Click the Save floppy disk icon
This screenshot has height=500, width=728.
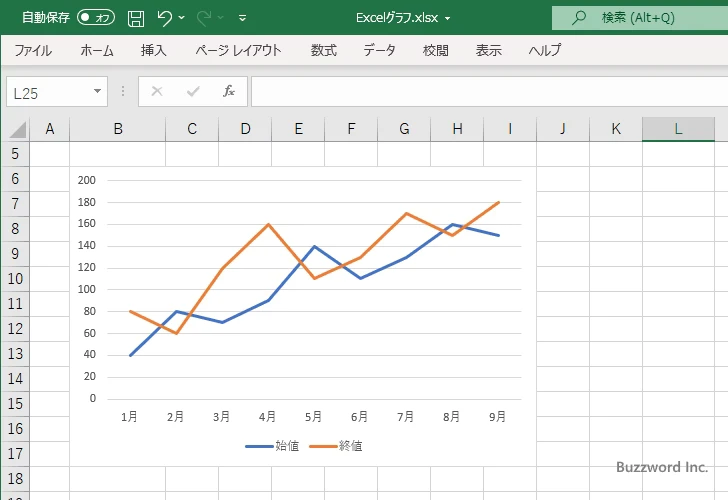[x=136, y=18]
